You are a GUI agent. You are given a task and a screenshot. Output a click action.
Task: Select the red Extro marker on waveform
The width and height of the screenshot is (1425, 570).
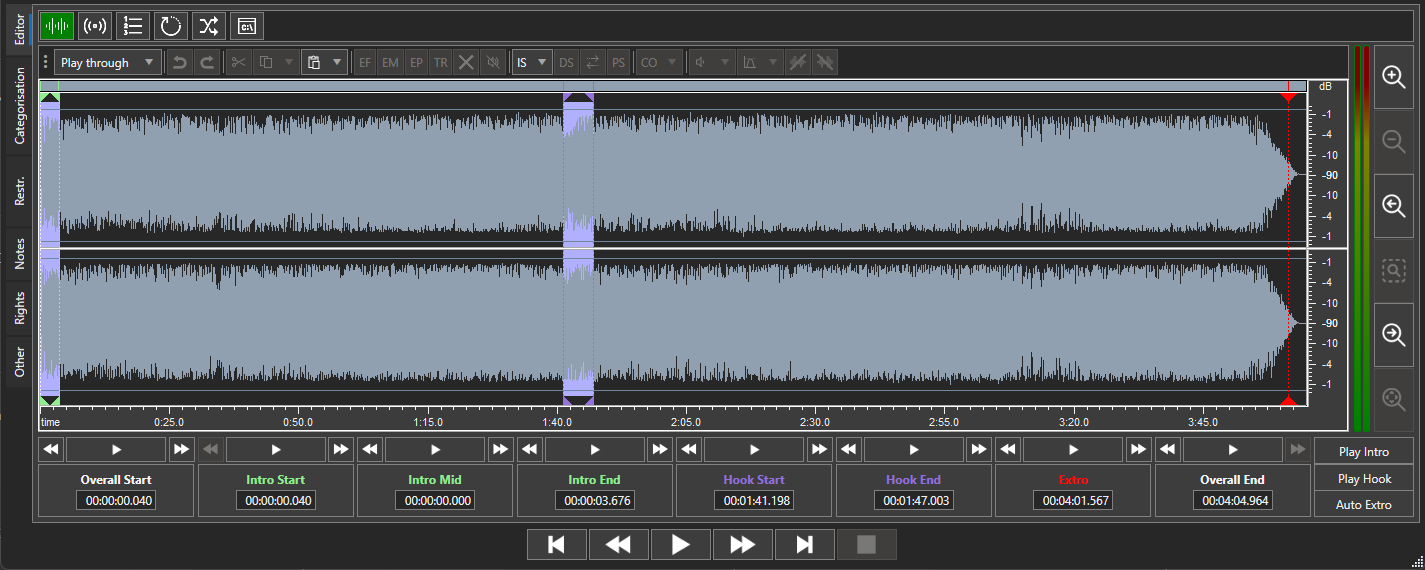pos(1289,97)
